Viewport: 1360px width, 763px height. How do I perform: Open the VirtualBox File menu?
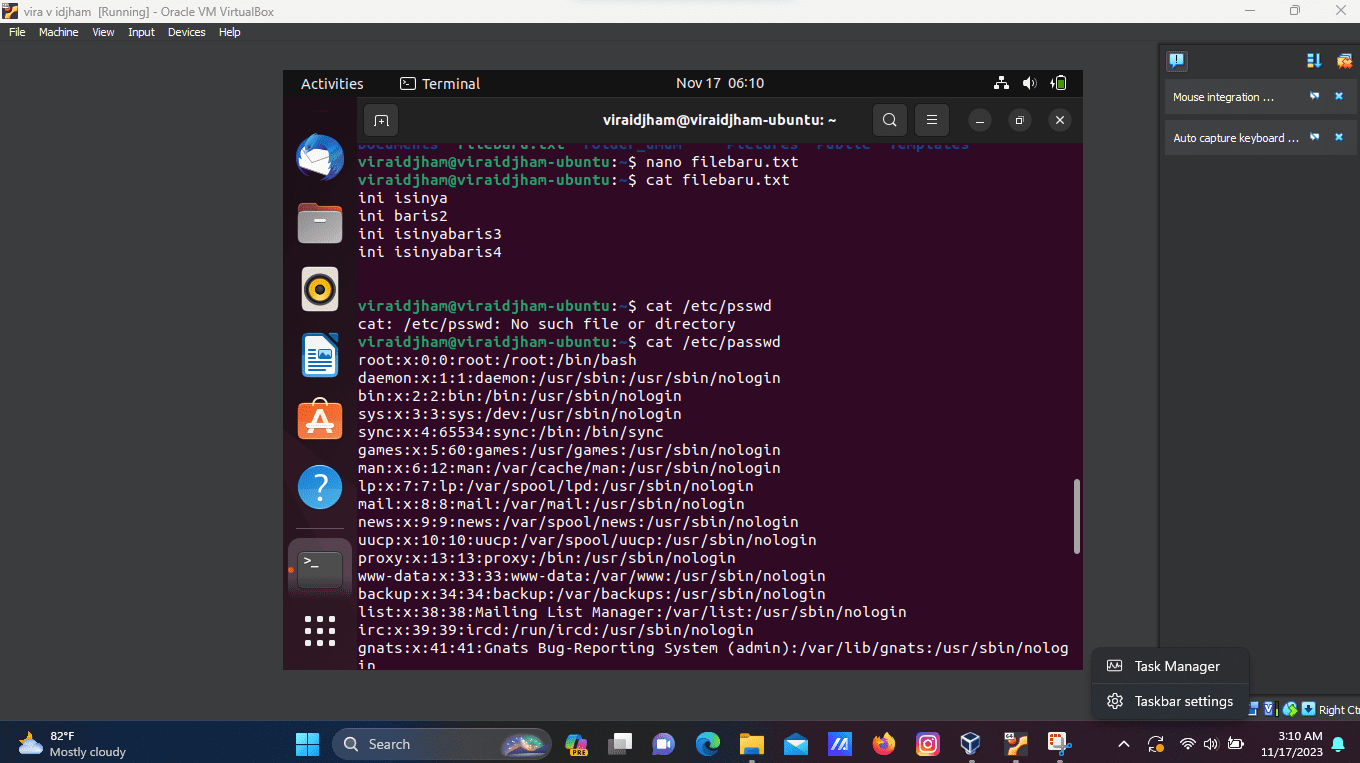click(x=17, y=32)
